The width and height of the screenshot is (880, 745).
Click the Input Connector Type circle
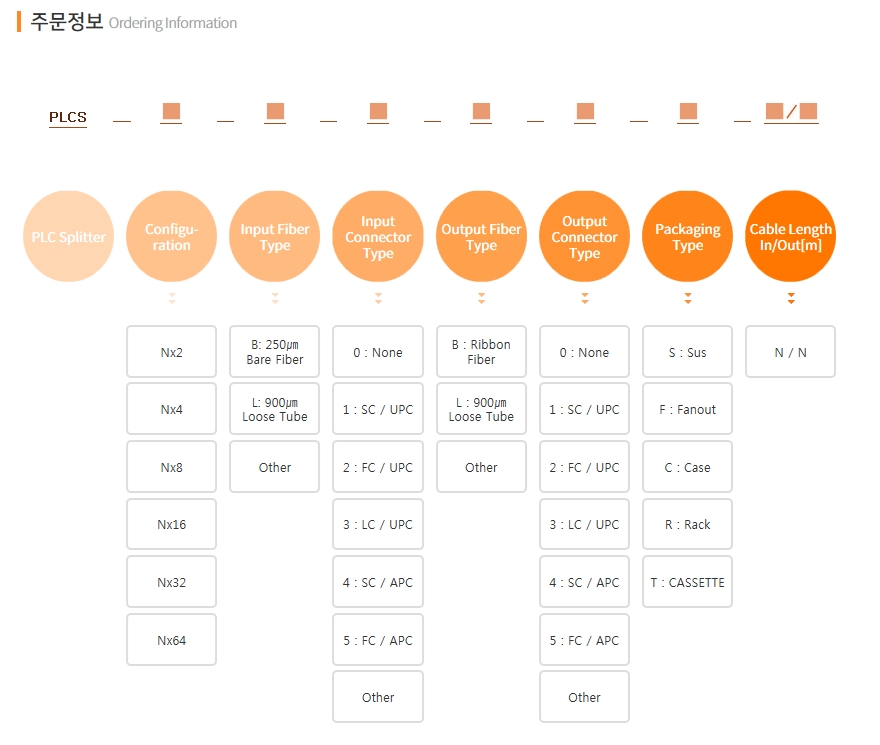[378, 237]
